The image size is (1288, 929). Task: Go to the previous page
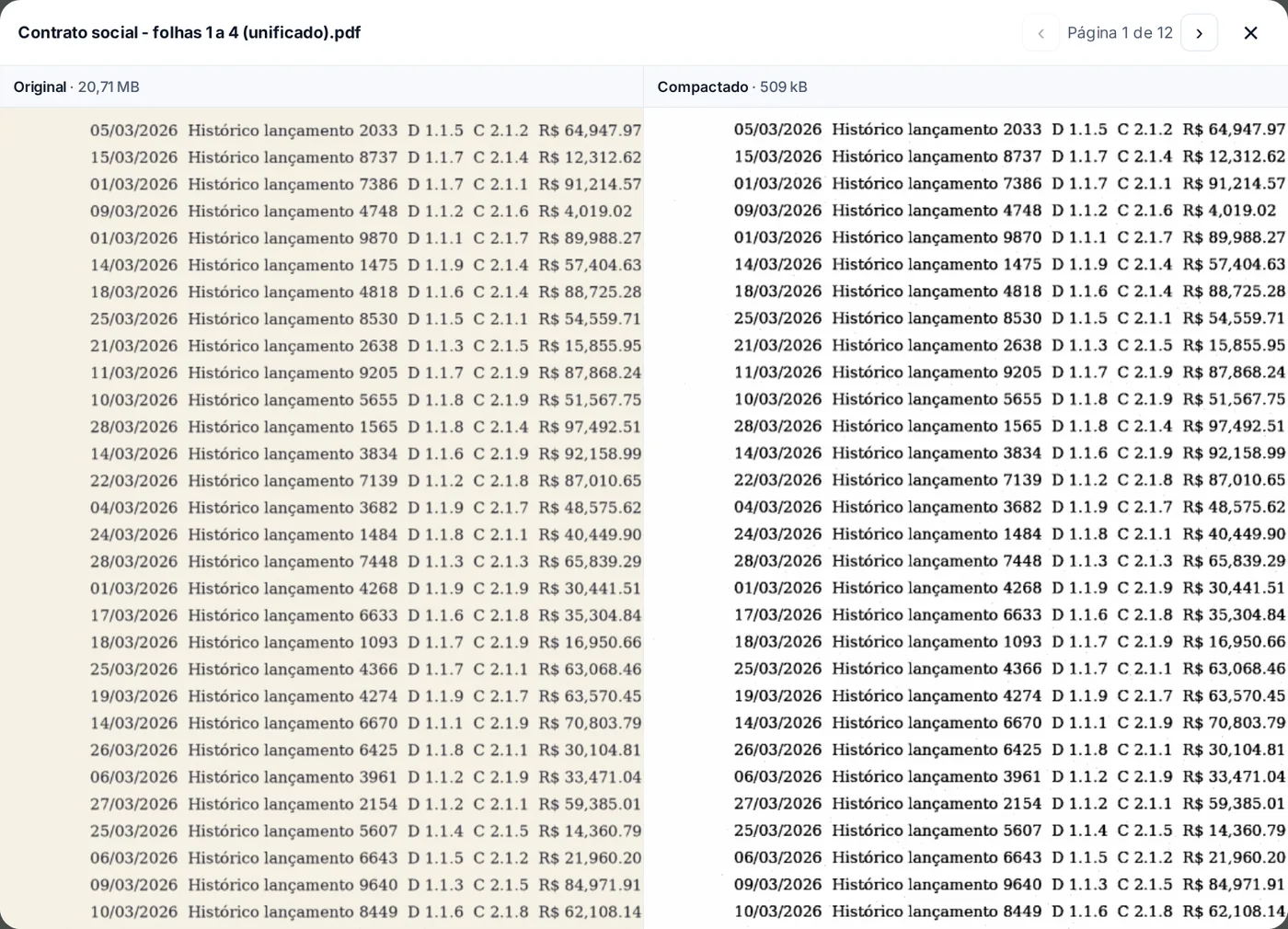(1041, 33)
